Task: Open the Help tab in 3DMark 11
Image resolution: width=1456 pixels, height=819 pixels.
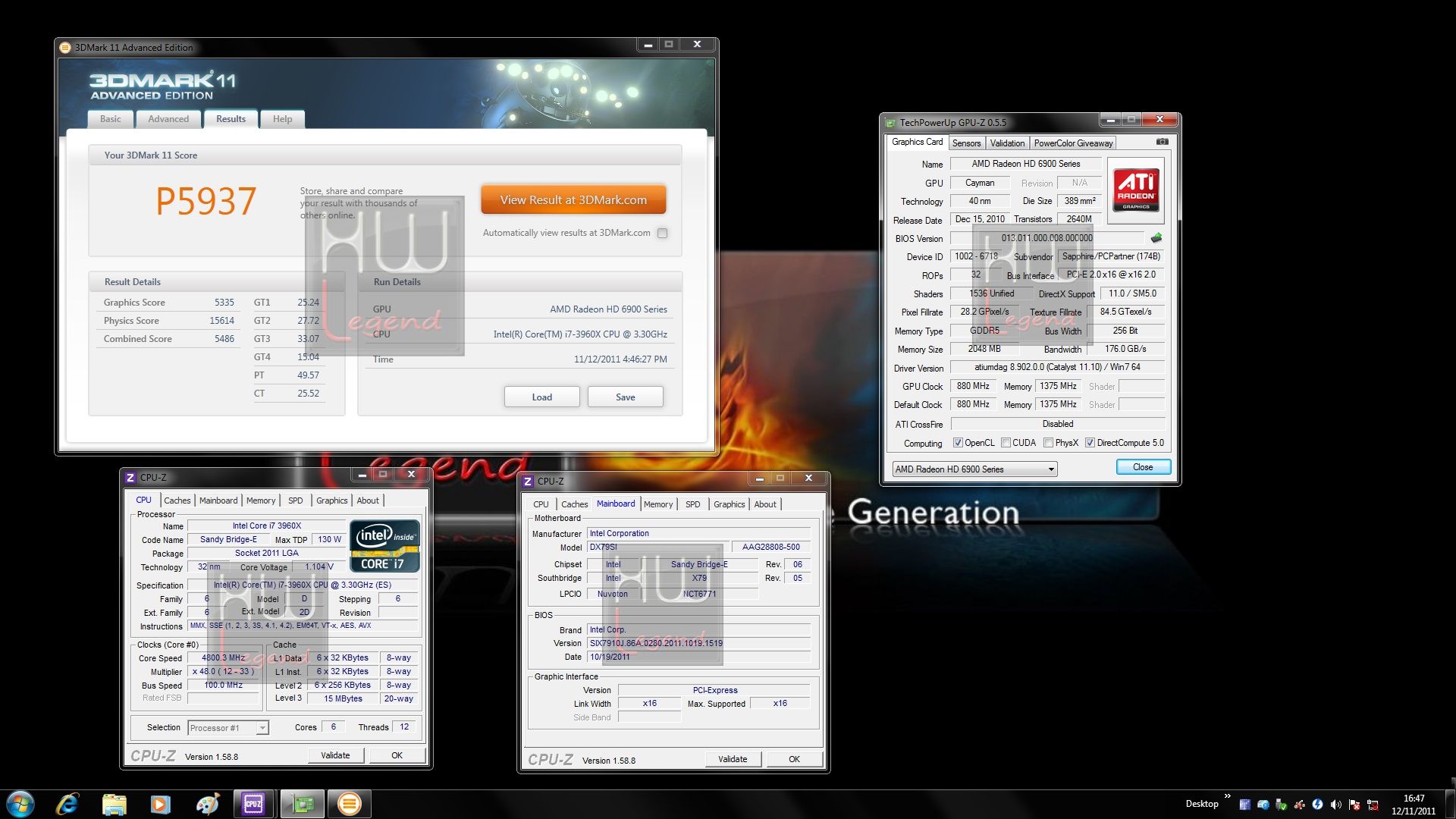Action: point(283,119)
